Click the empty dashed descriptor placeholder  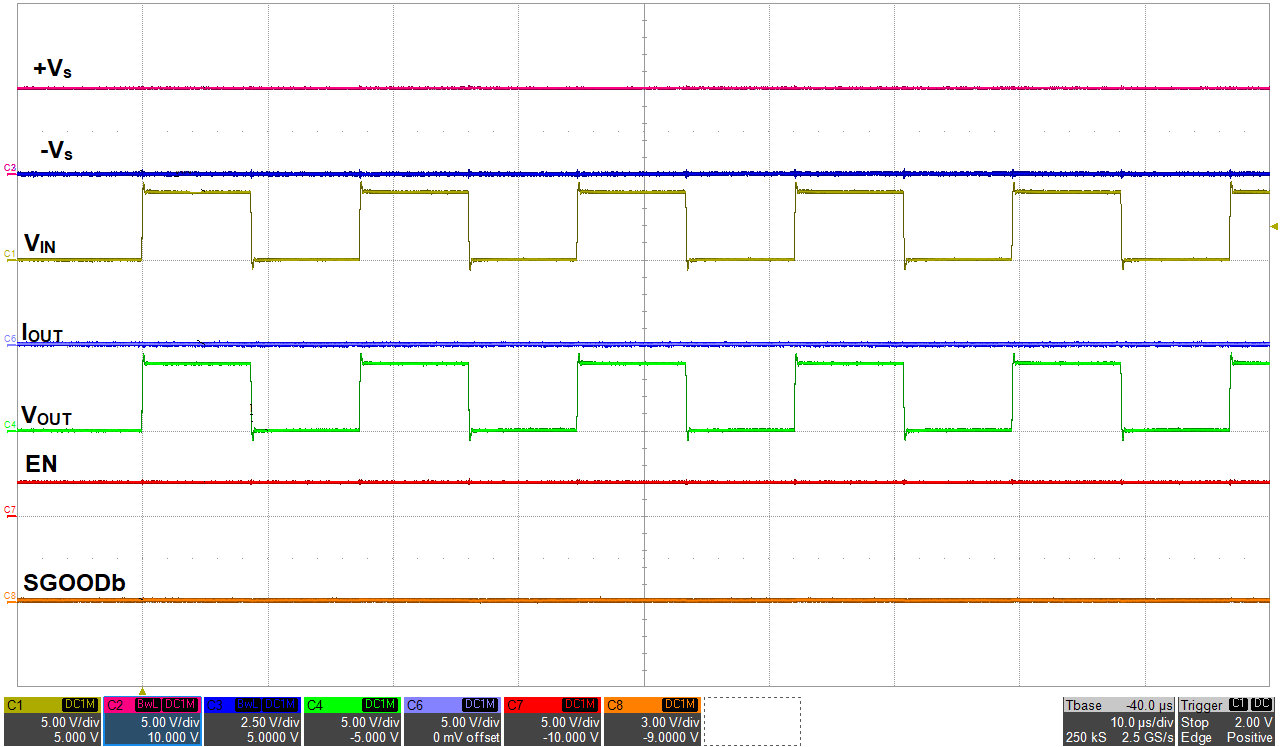[752, 721]
